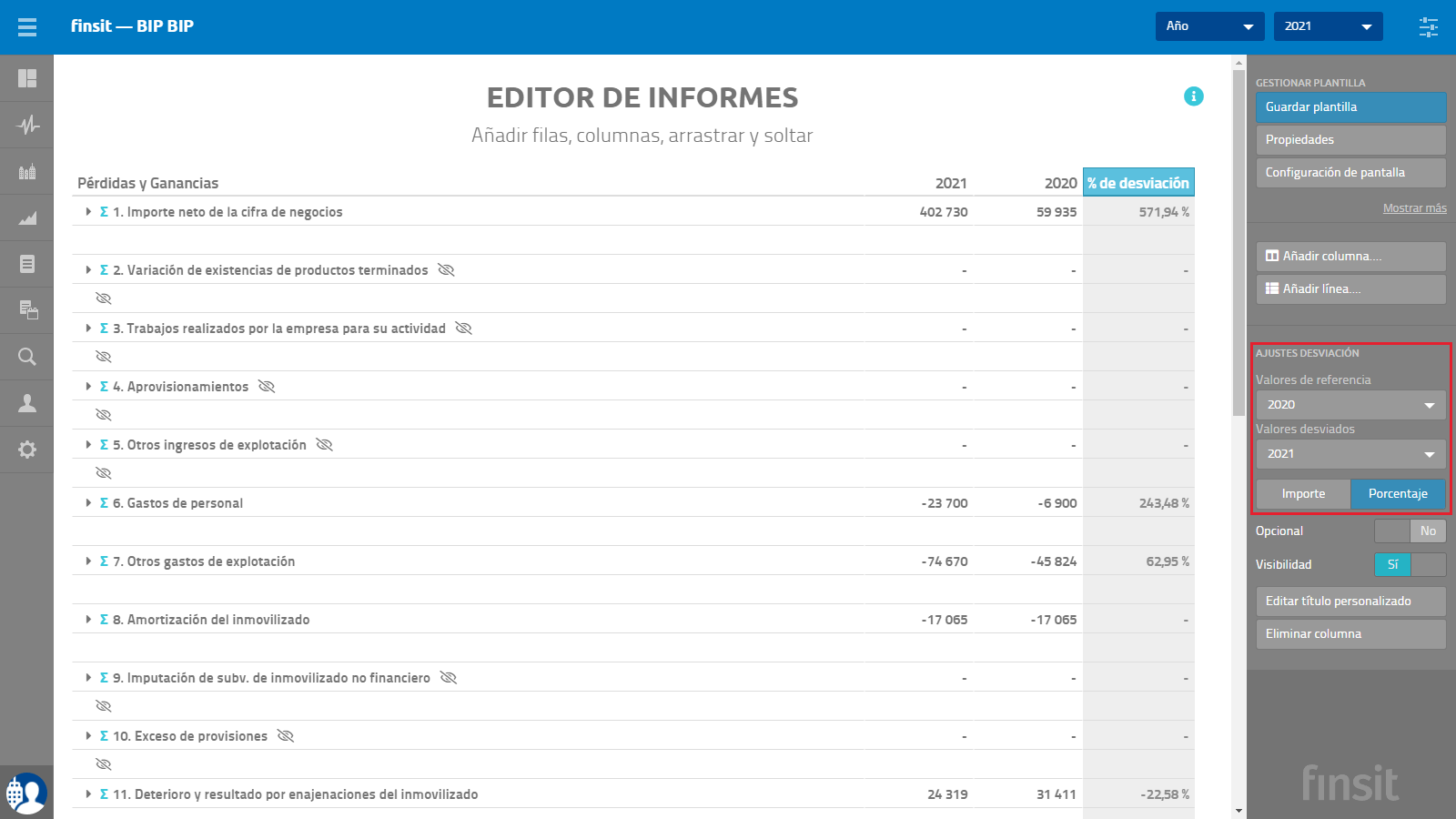The width and height of the screenshot is (1456, 819).
Task: Select the % de desviación column header
Action: tap(1138, 183)
